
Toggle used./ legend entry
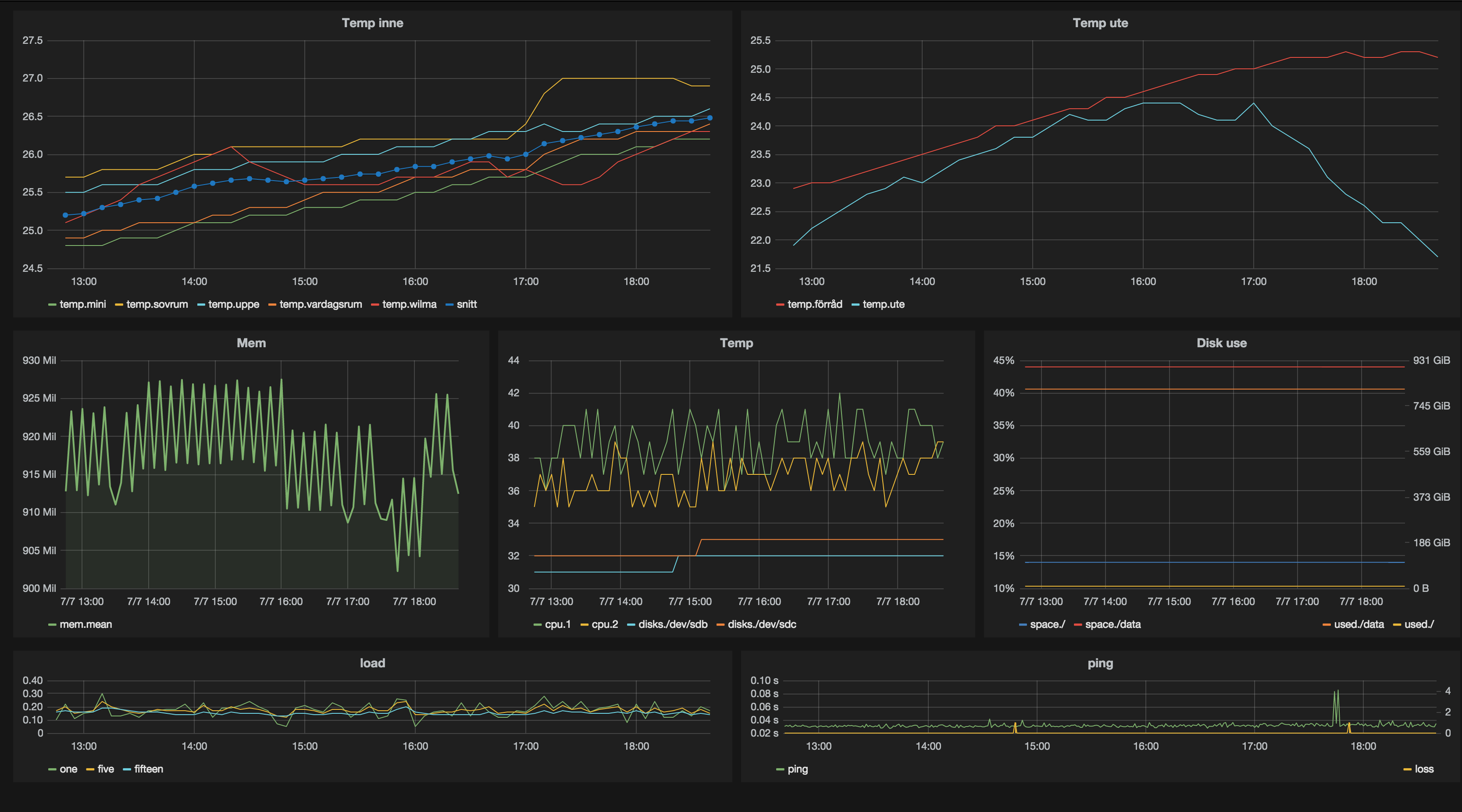[1419, 625]
